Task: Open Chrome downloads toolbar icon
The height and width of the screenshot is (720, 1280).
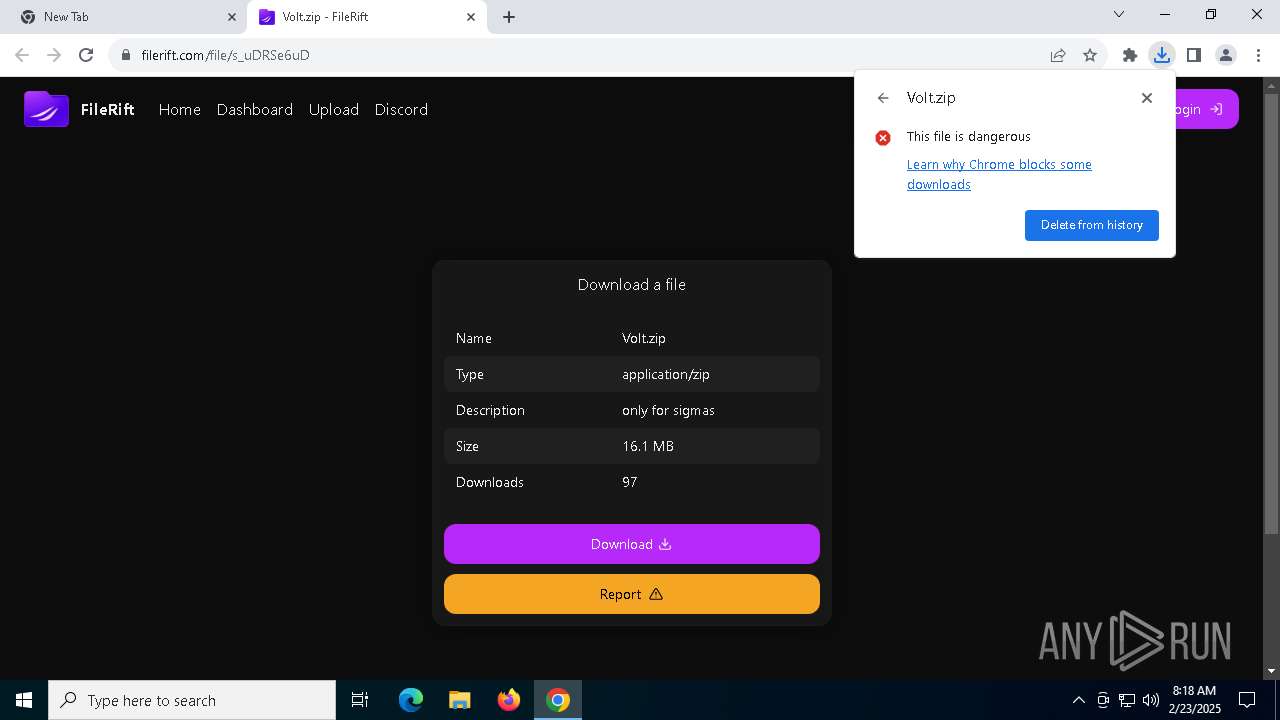Action: pos(1162,55)
